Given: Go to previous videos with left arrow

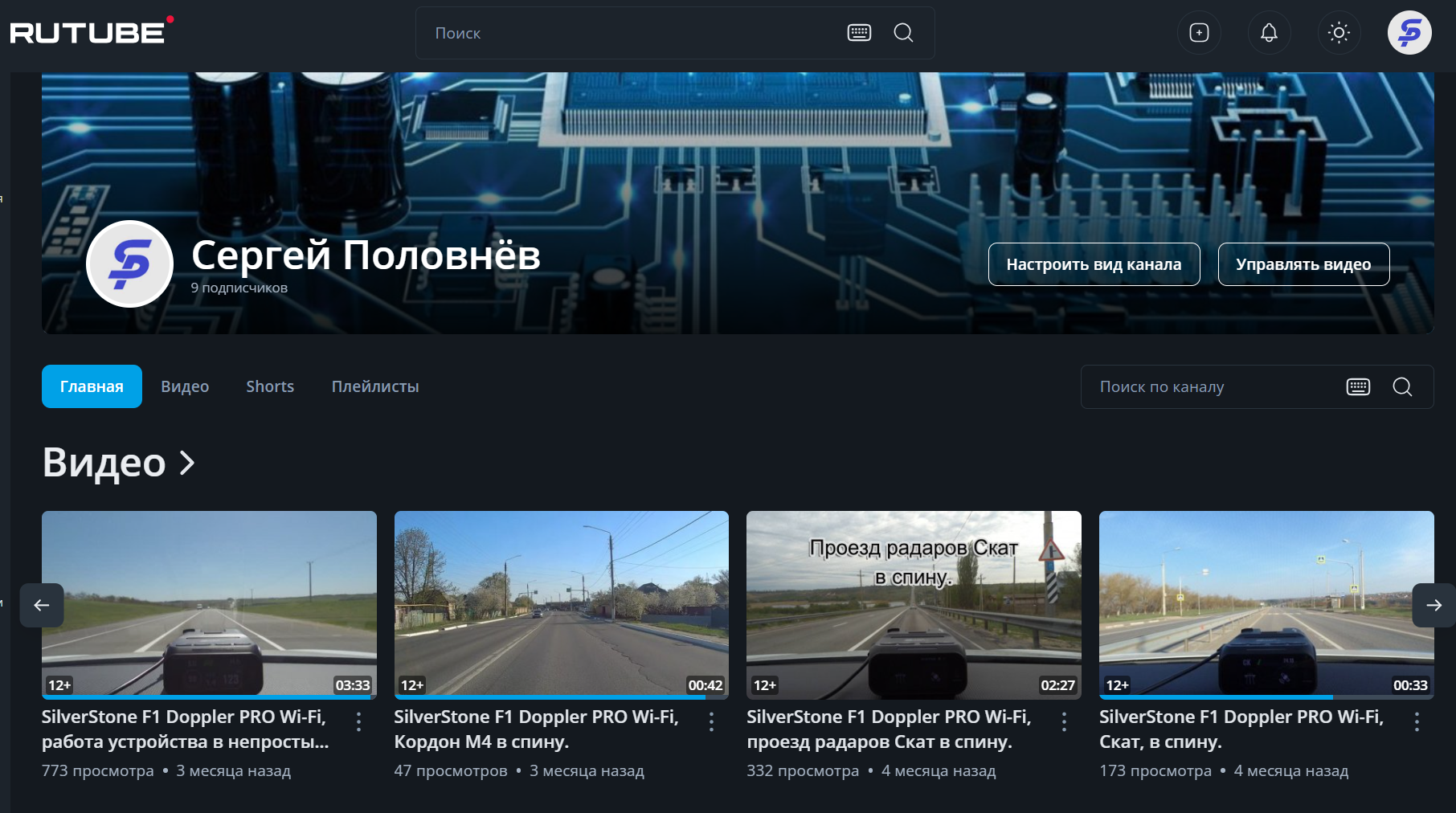Looking at the screenshot, I should 42,605.
